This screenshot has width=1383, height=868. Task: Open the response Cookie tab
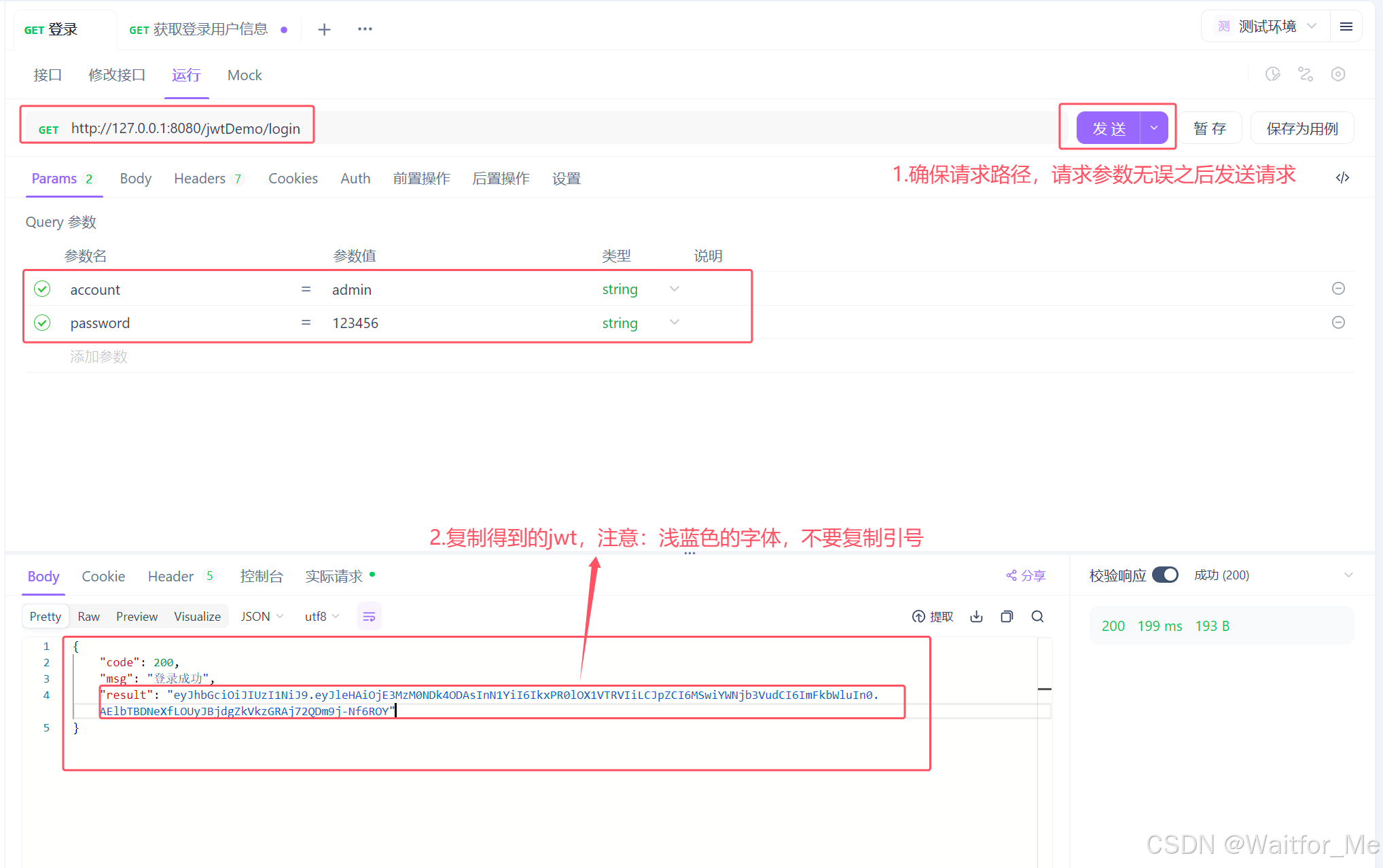coord(103,577)
